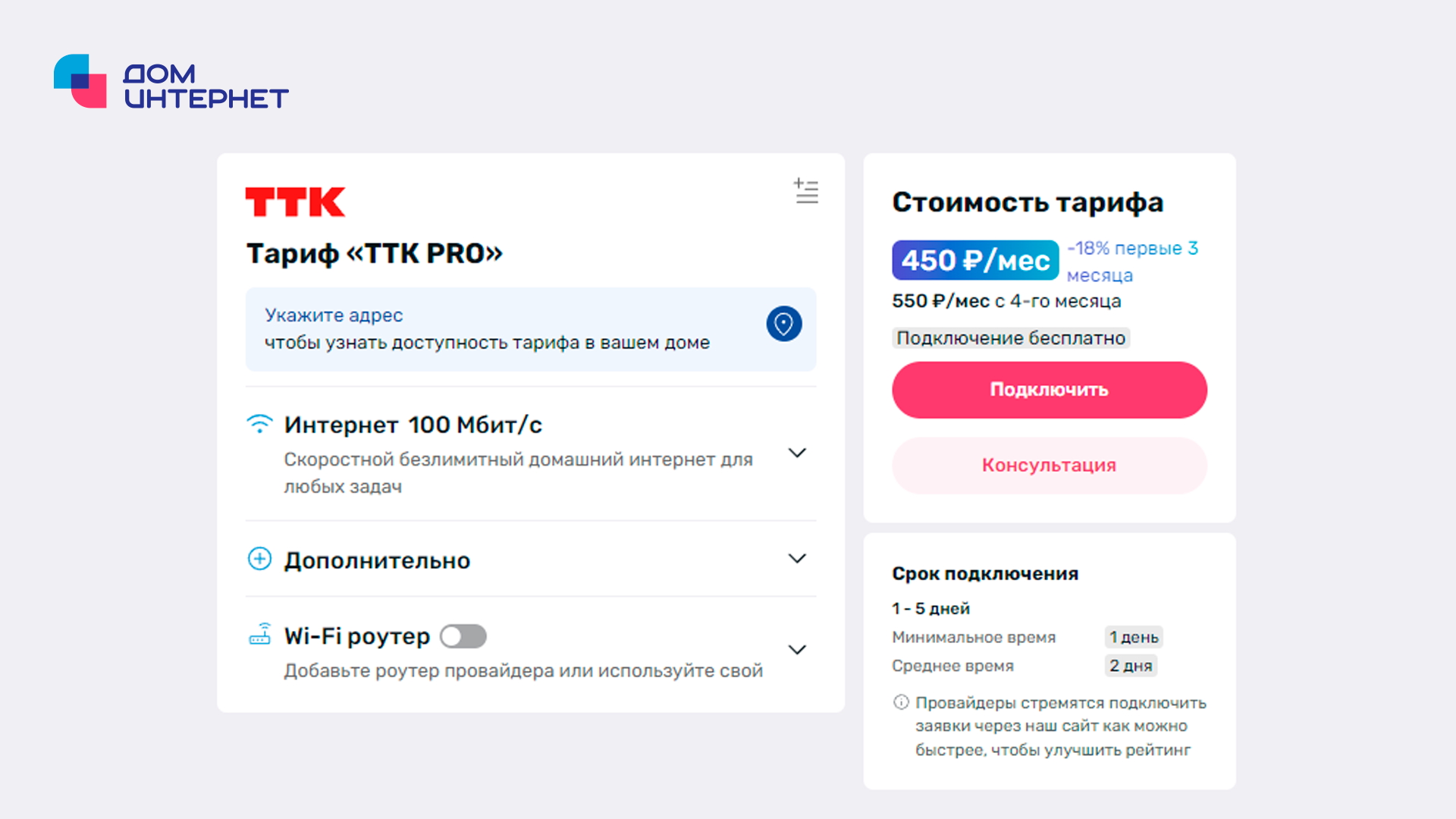Expand the Wi-Fi роутер details chevron
This screenshot has height=819, width=1456.
tap(797, 650)
